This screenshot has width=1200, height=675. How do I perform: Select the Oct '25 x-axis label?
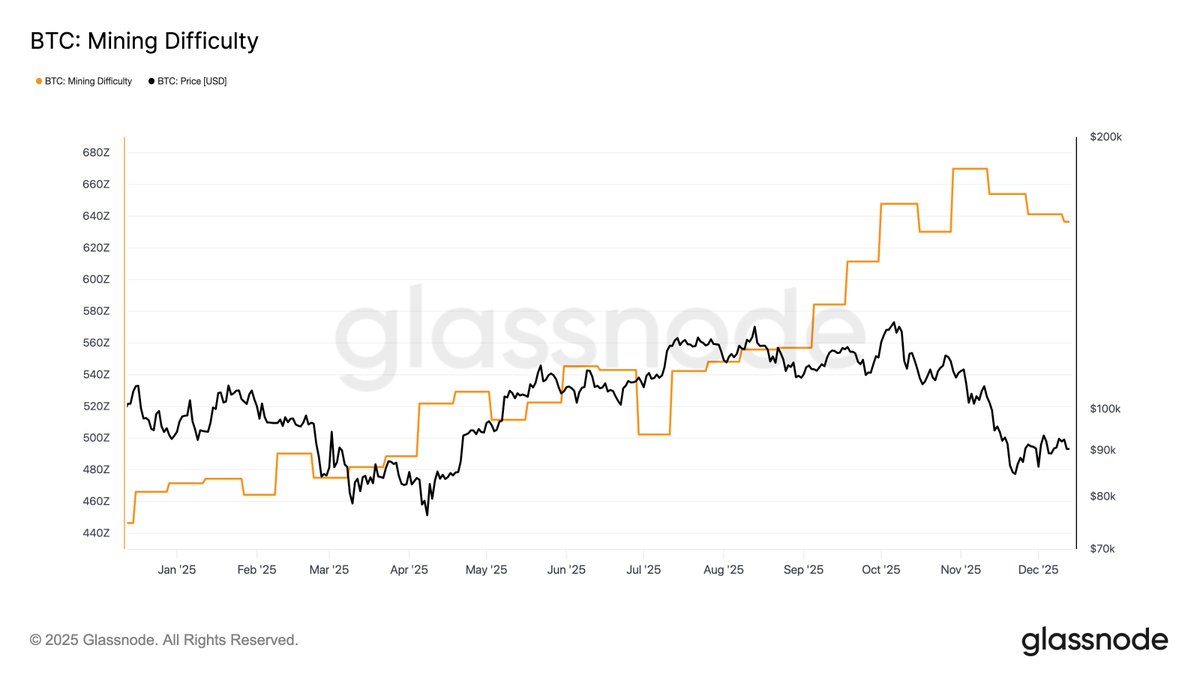[x=880, y=570]
